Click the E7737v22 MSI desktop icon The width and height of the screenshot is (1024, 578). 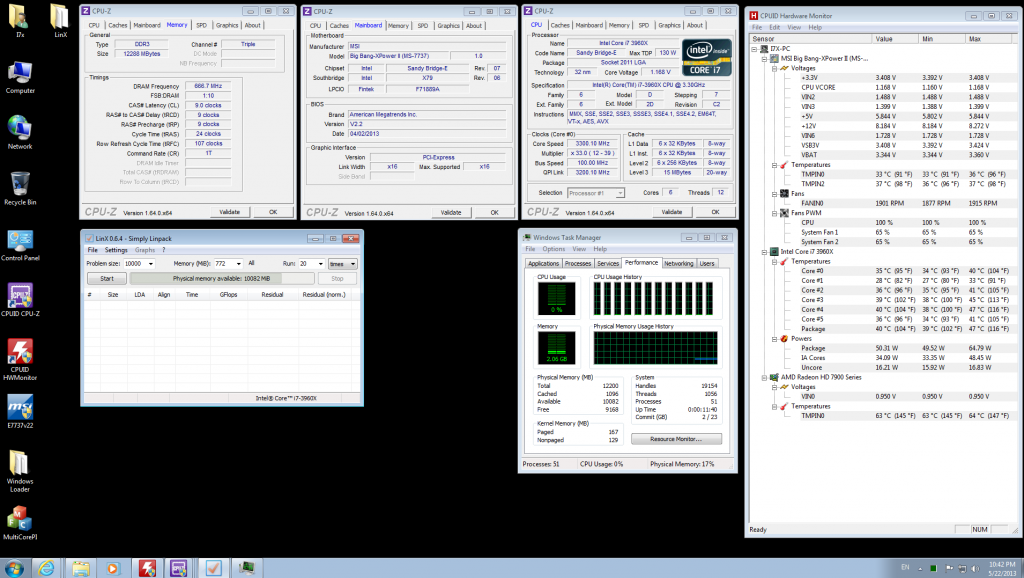pyautogui.click(x=20, y=407)
